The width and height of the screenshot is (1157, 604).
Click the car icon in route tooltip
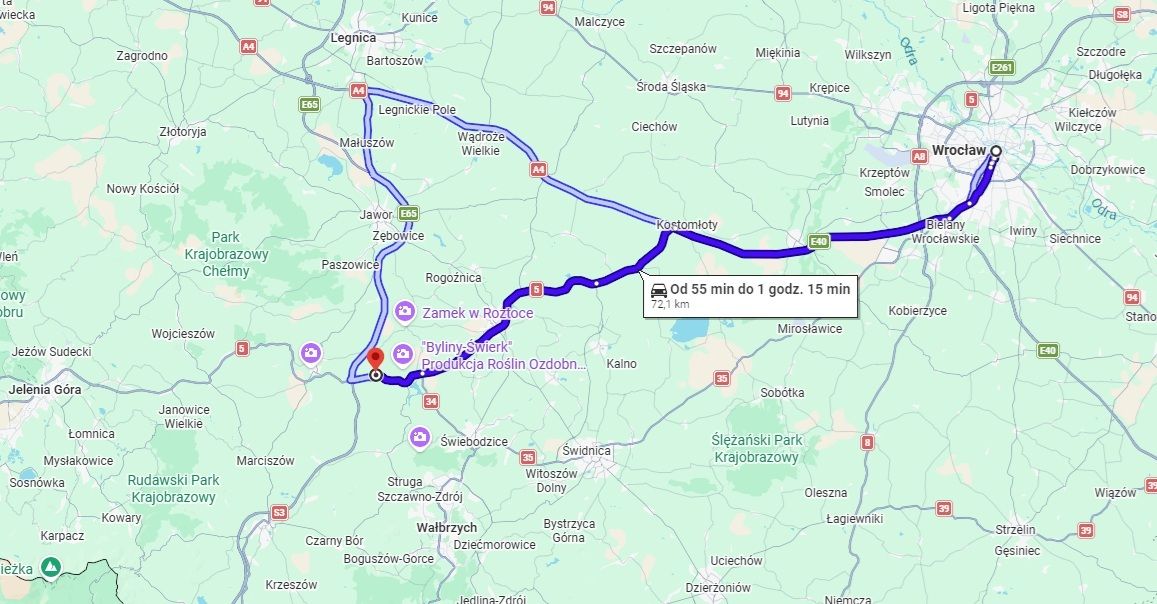pos(659,290)
